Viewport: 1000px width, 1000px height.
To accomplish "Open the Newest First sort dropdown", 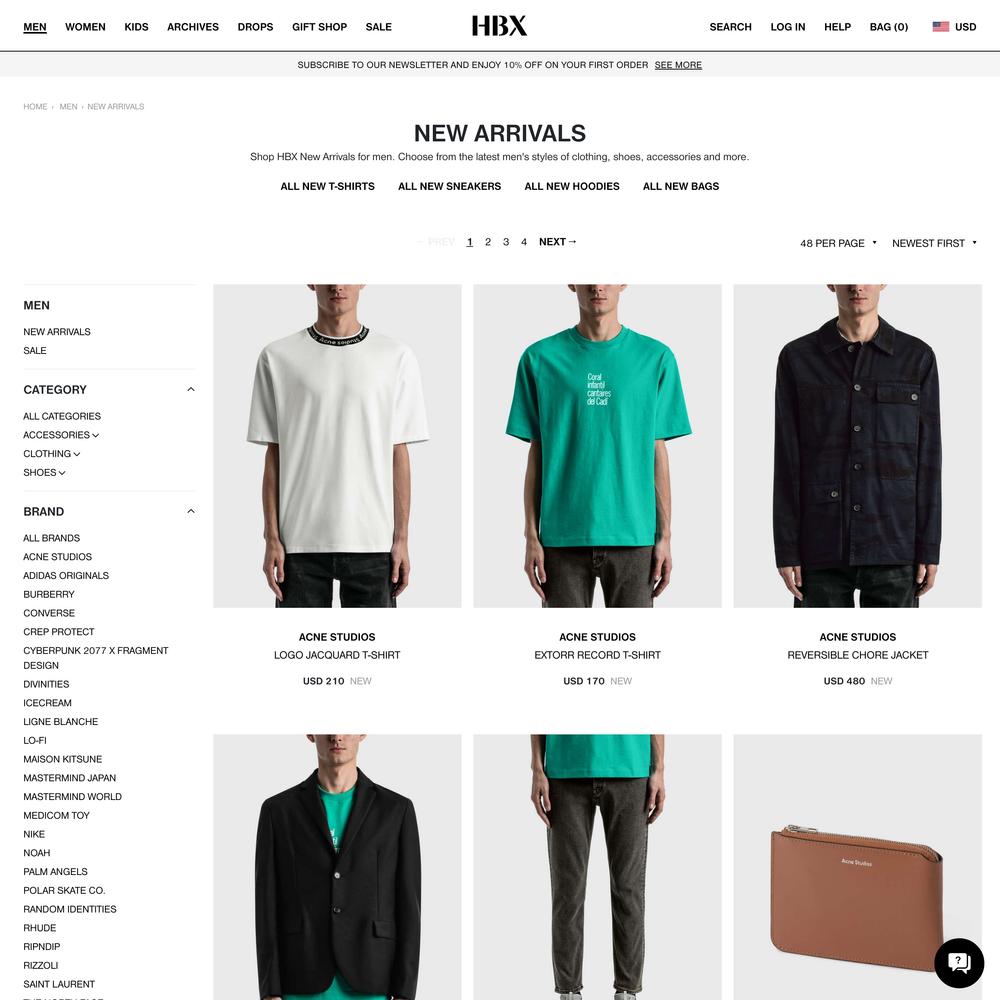I will 934,243.
